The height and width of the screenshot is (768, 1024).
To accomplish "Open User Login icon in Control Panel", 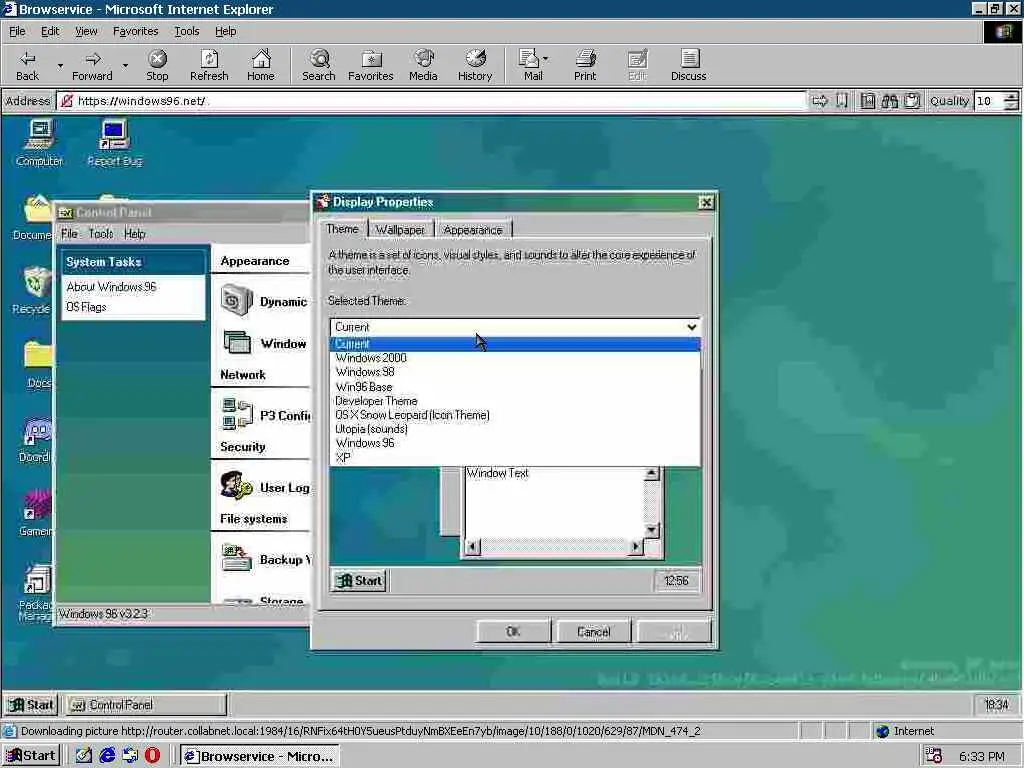I will 236,487.
